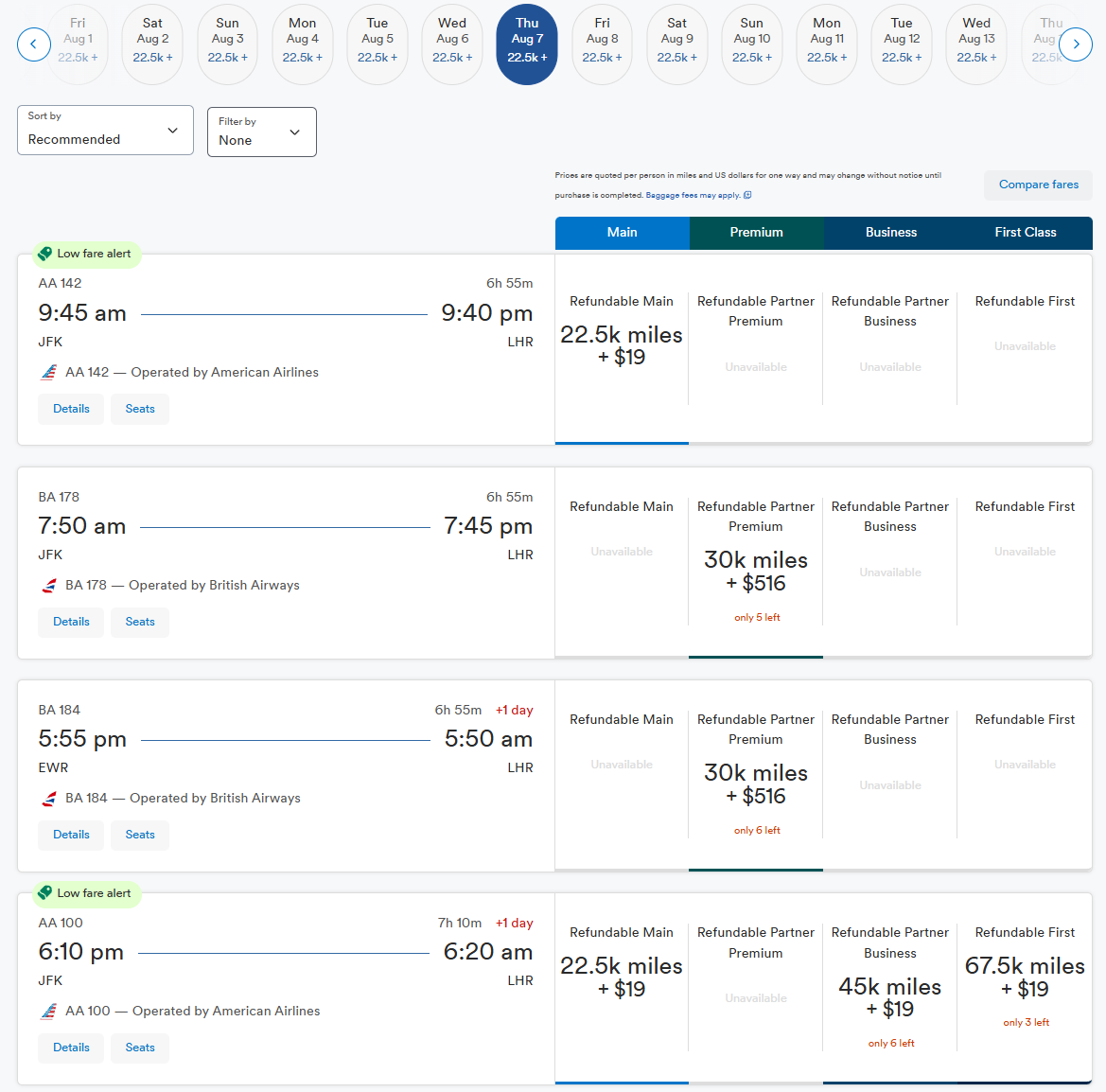1106x1092 pixels.
Task: Select Thu Aug 7 date
Action: tap(527, 44)
